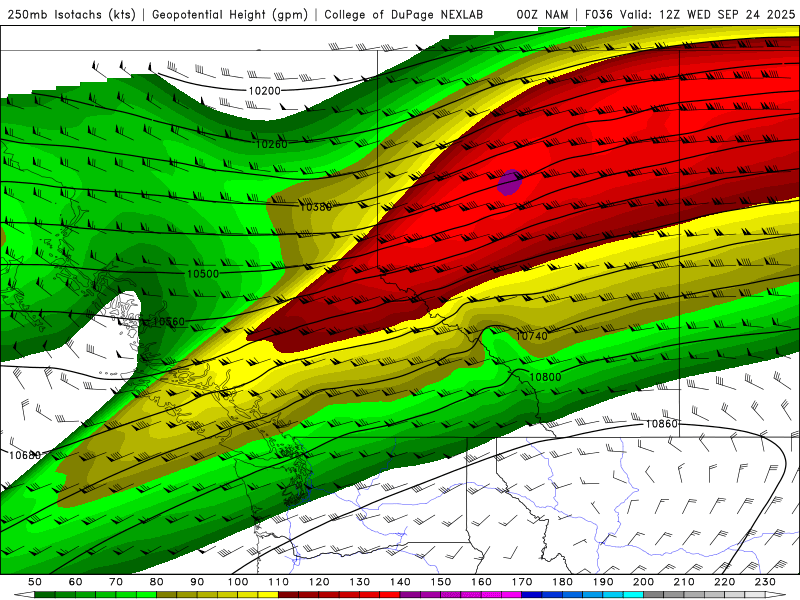Click the 120 knot value on the color scale
The width and height of the screenshot is (800, 600).
coord(319,582)
